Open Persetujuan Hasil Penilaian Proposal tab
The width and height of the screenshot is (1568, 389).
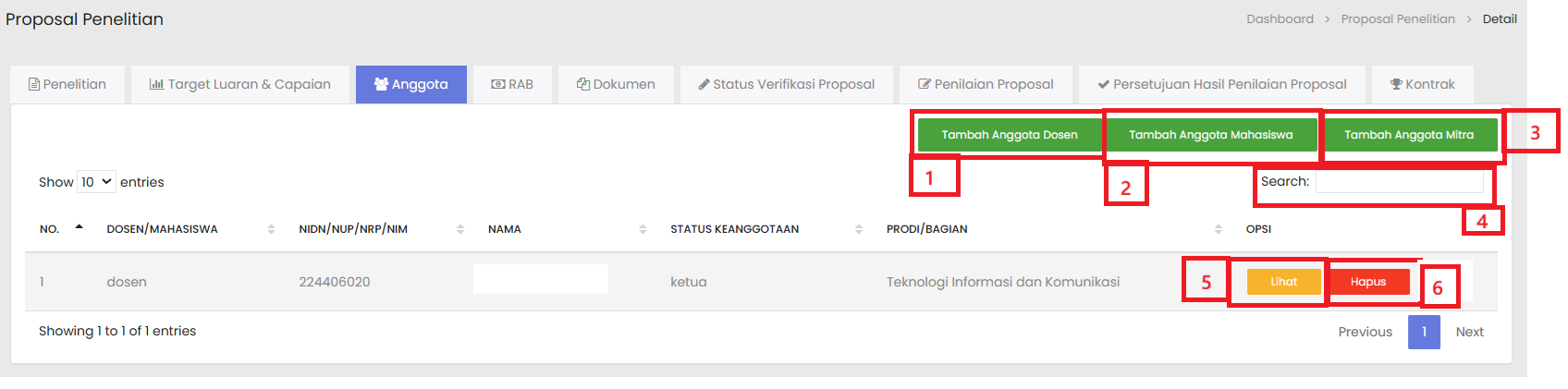coord(1221,84)
